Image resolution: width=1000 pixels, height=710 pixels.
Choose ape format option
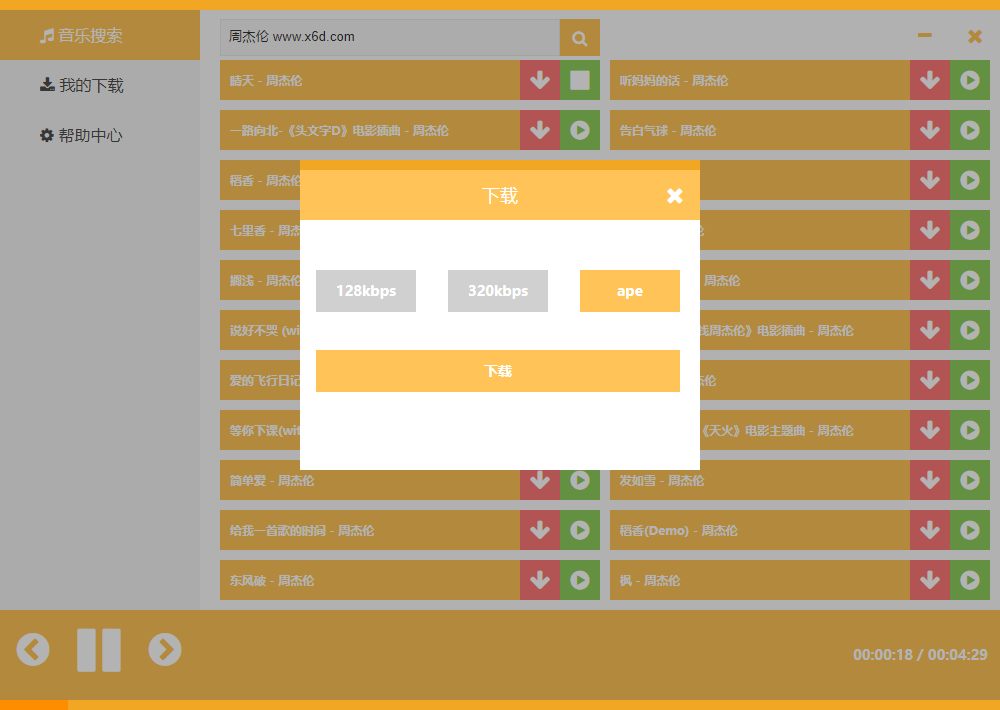pos(630,291)
